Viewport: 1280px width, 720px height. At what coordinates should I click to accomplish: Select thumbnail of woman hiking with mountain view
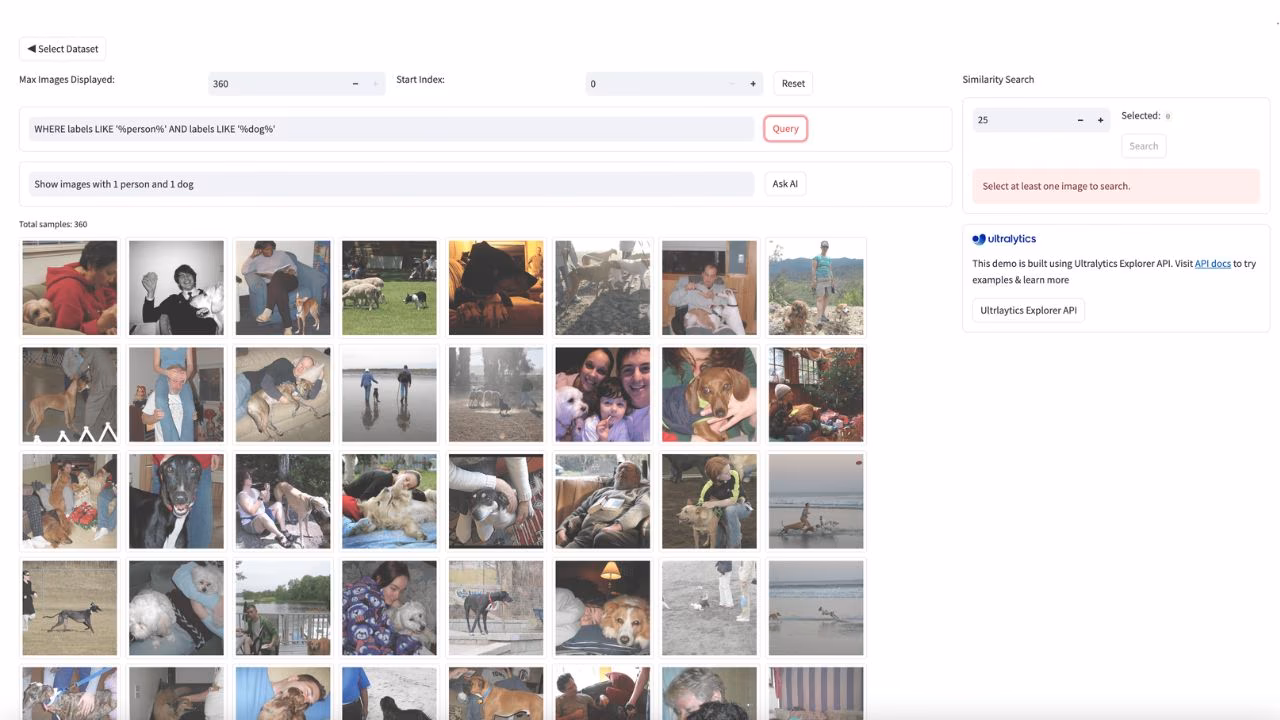816,288
